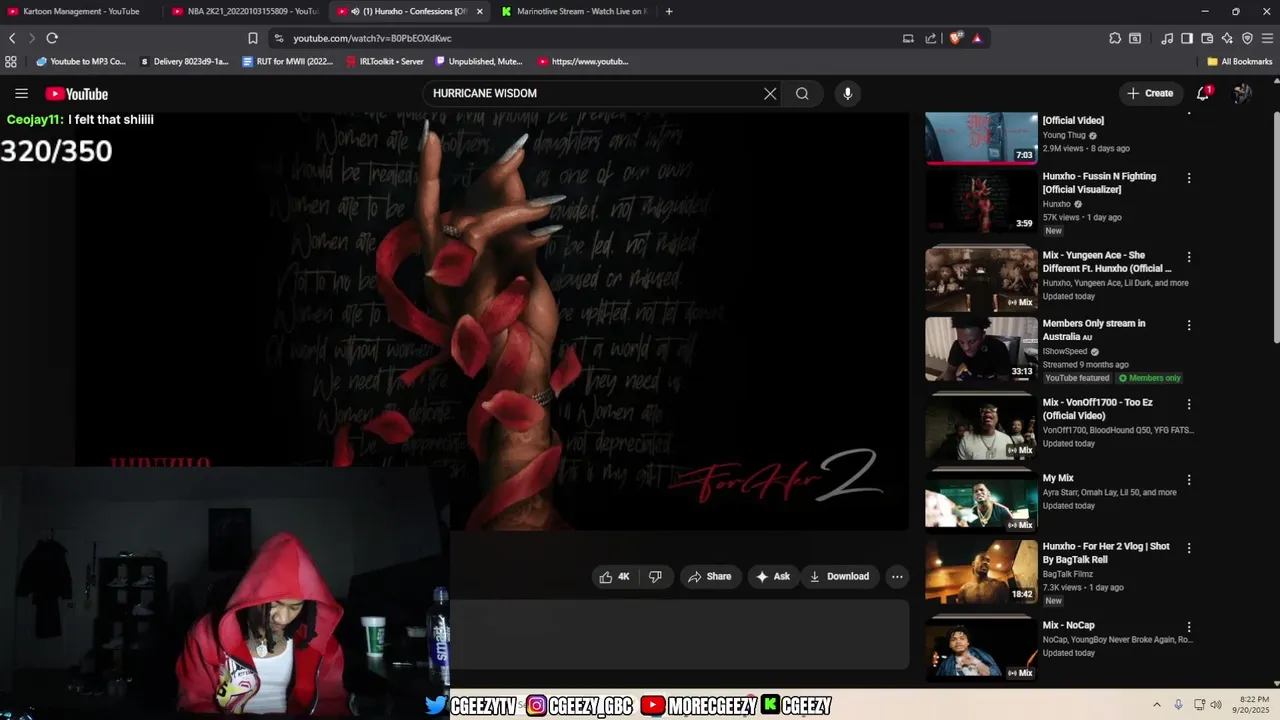Viewport: 1280px width, 720px height.
Task: Open Brave Wallet icon
Action: 1207,38
